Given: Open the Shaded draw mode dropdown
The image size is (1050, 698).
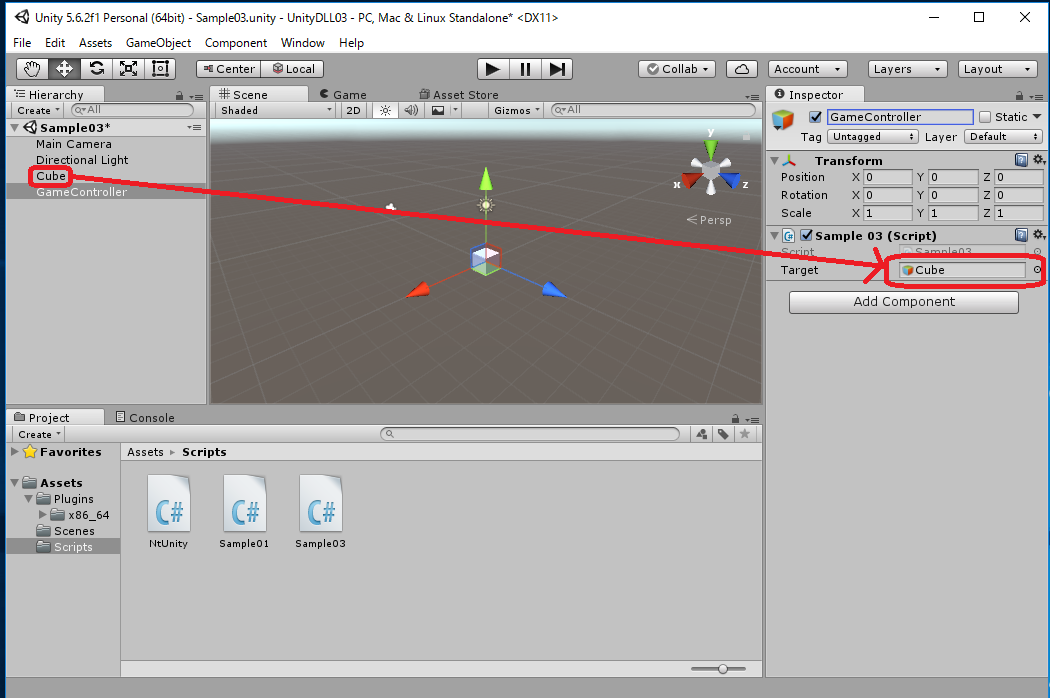Looking at the screenshot, I should tap(275, 110).
